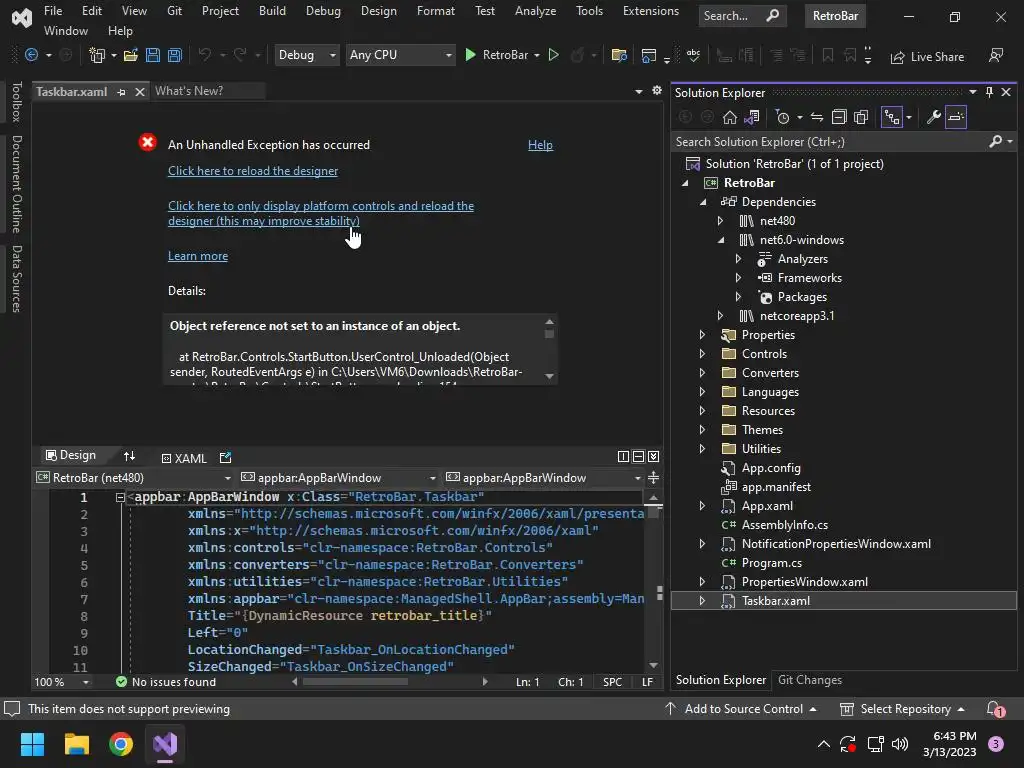Switch to vertical split layout icon
The height and width of the screenshot is (768, 1024).
point(623,456)
